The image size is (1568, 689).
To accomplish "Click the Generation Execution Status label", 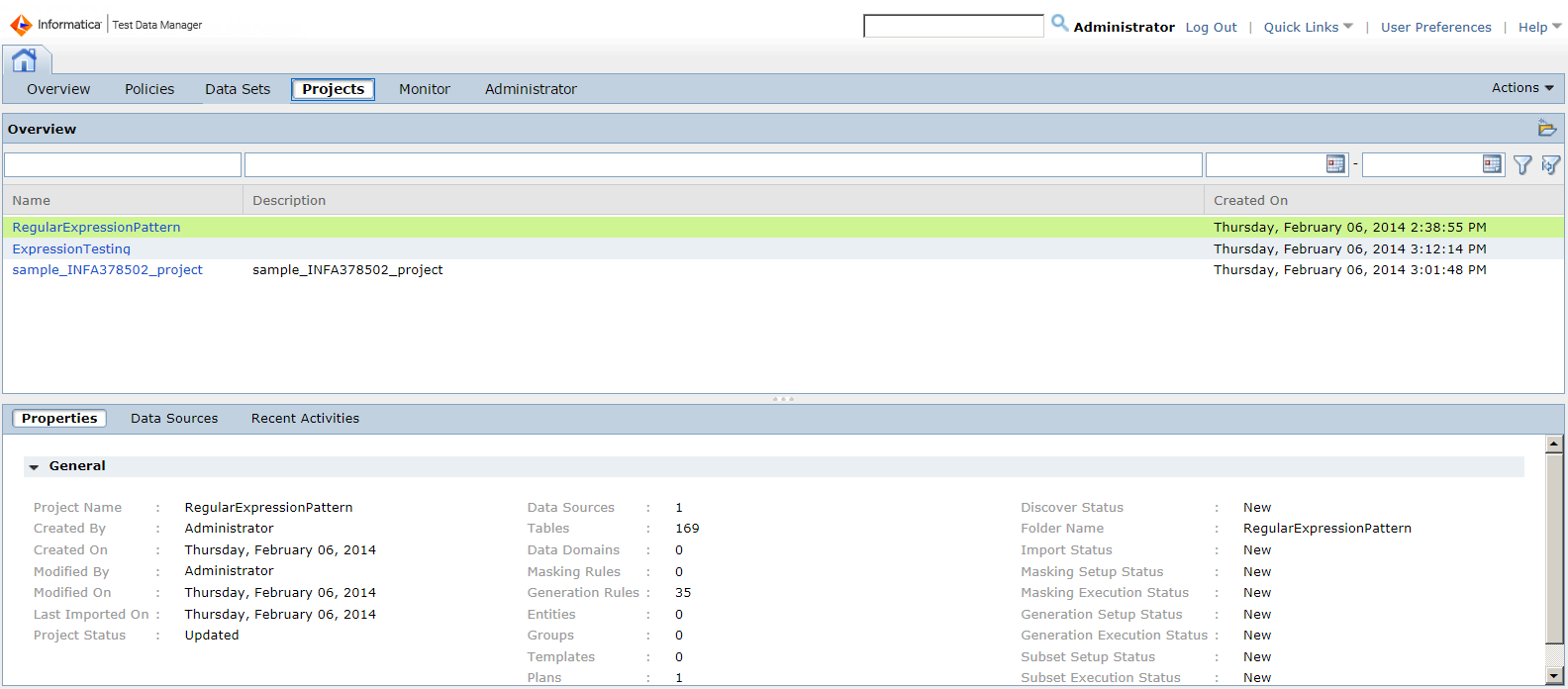I will 1115,636.
